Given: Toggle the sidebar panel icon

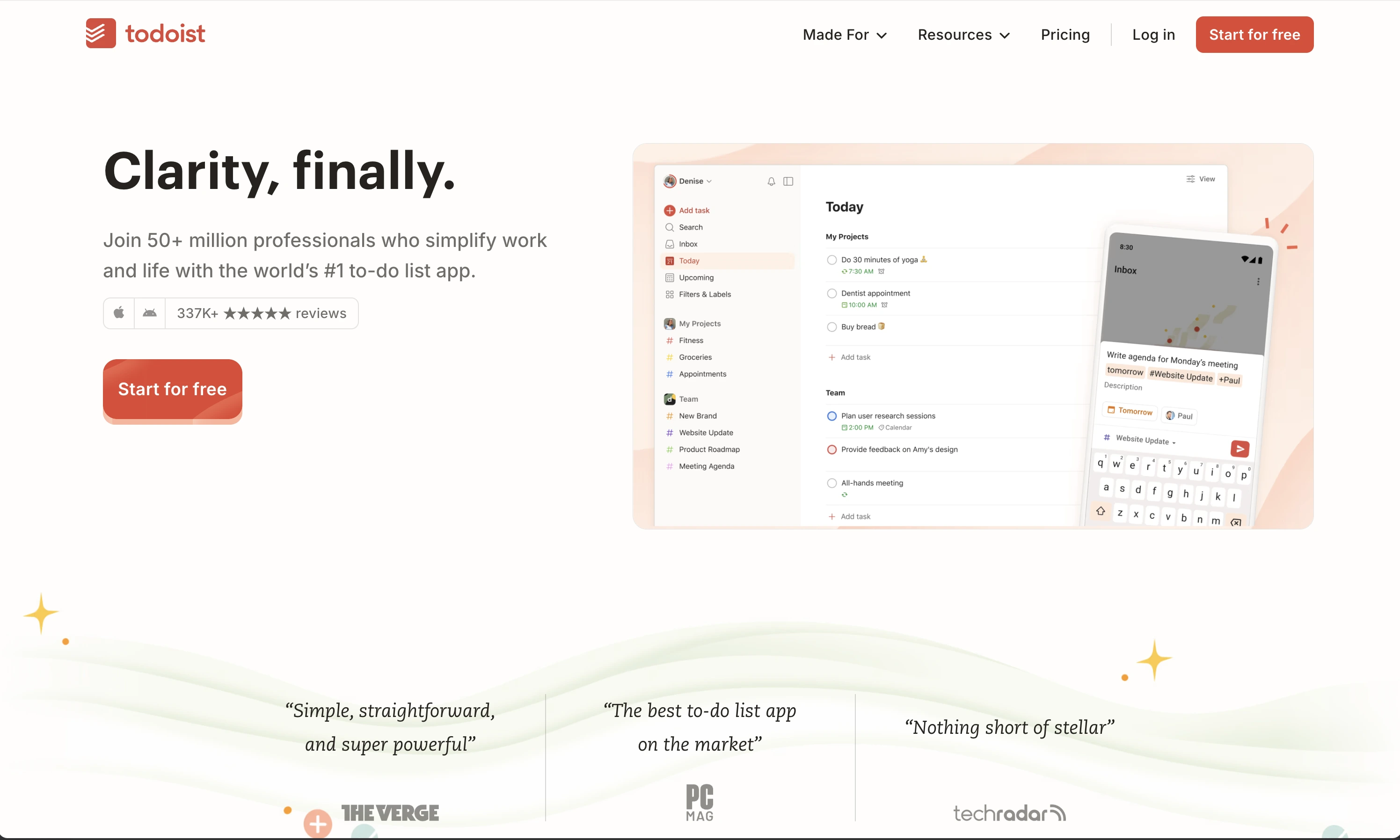Looking at the screenshot, I should (x=788, y=181).
